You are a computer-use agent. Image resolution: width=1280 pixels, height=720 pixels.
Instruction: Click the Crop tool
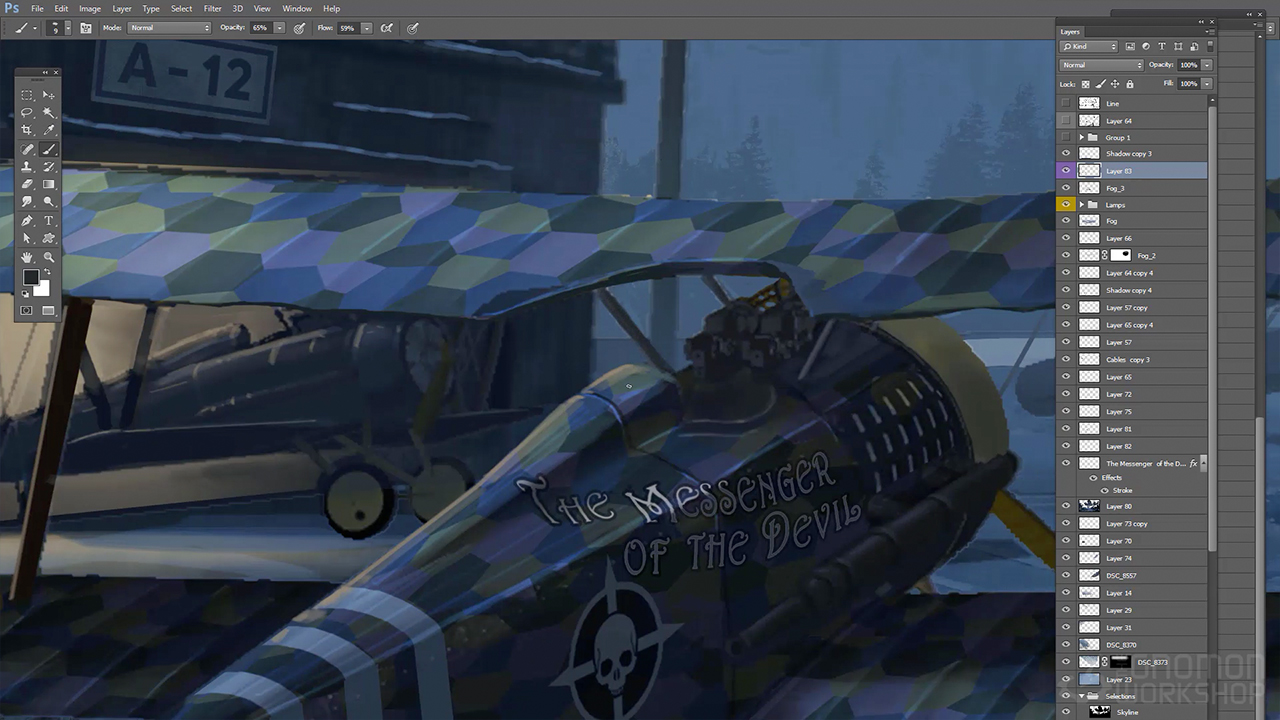pos(27,131)
